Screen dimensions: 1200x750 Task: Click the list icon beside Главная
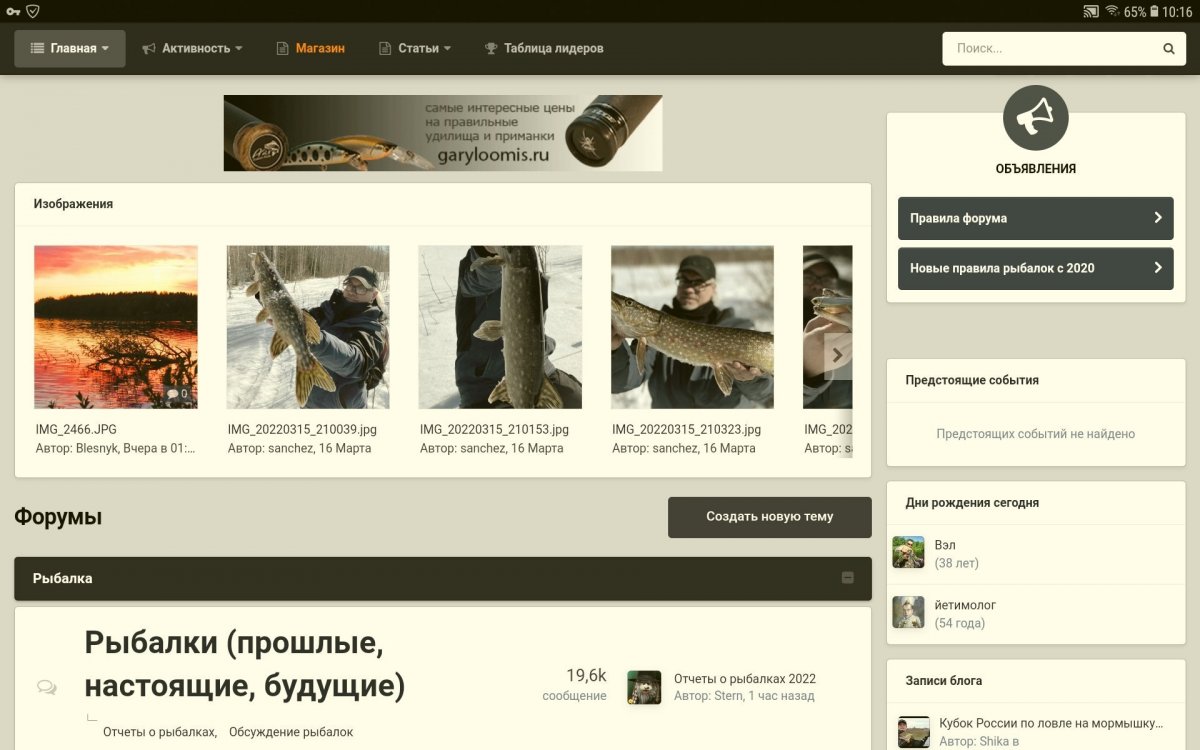click(36, 47)
